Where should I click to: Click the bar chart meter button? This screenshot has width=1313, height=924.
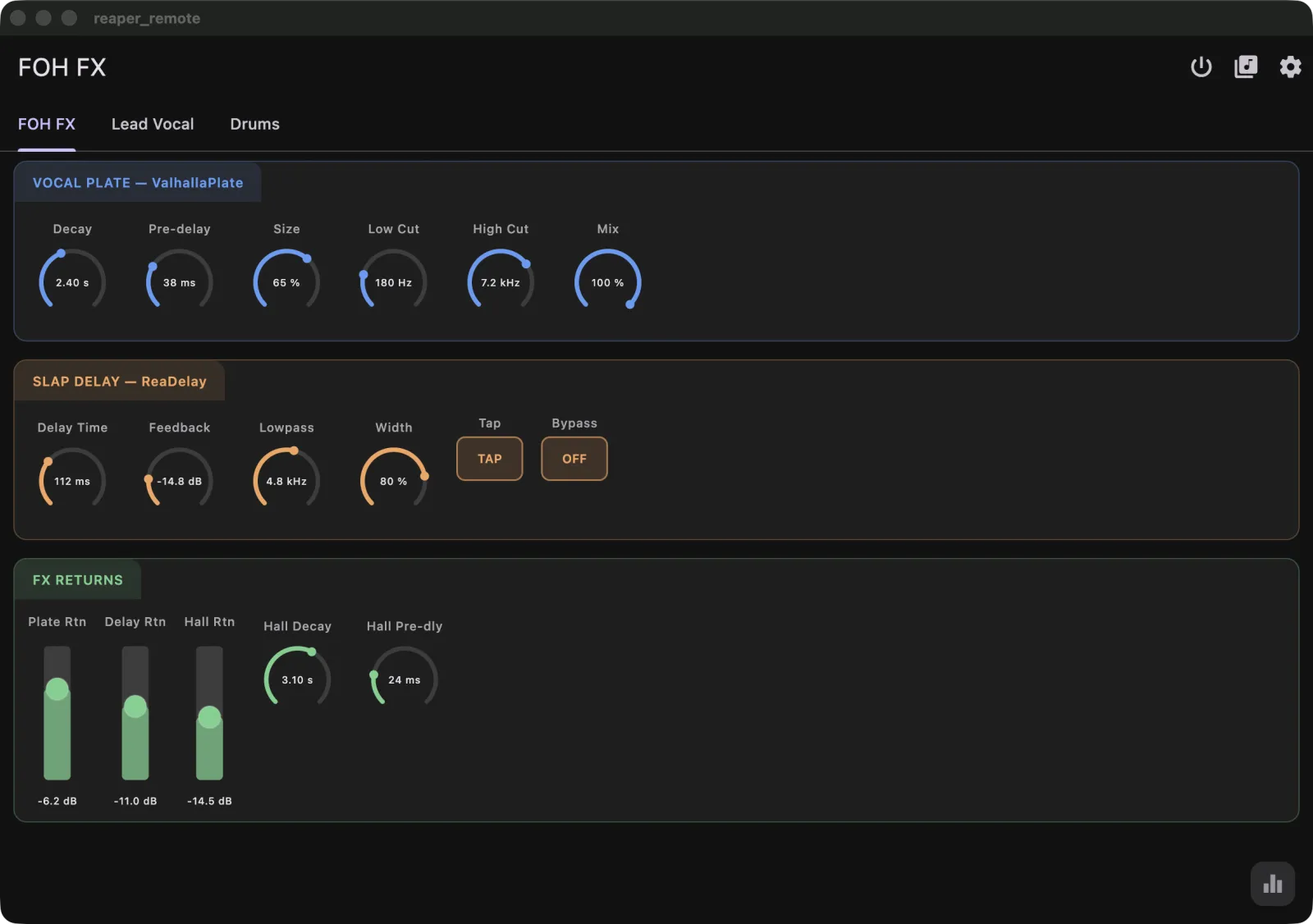pos(1273,884)
